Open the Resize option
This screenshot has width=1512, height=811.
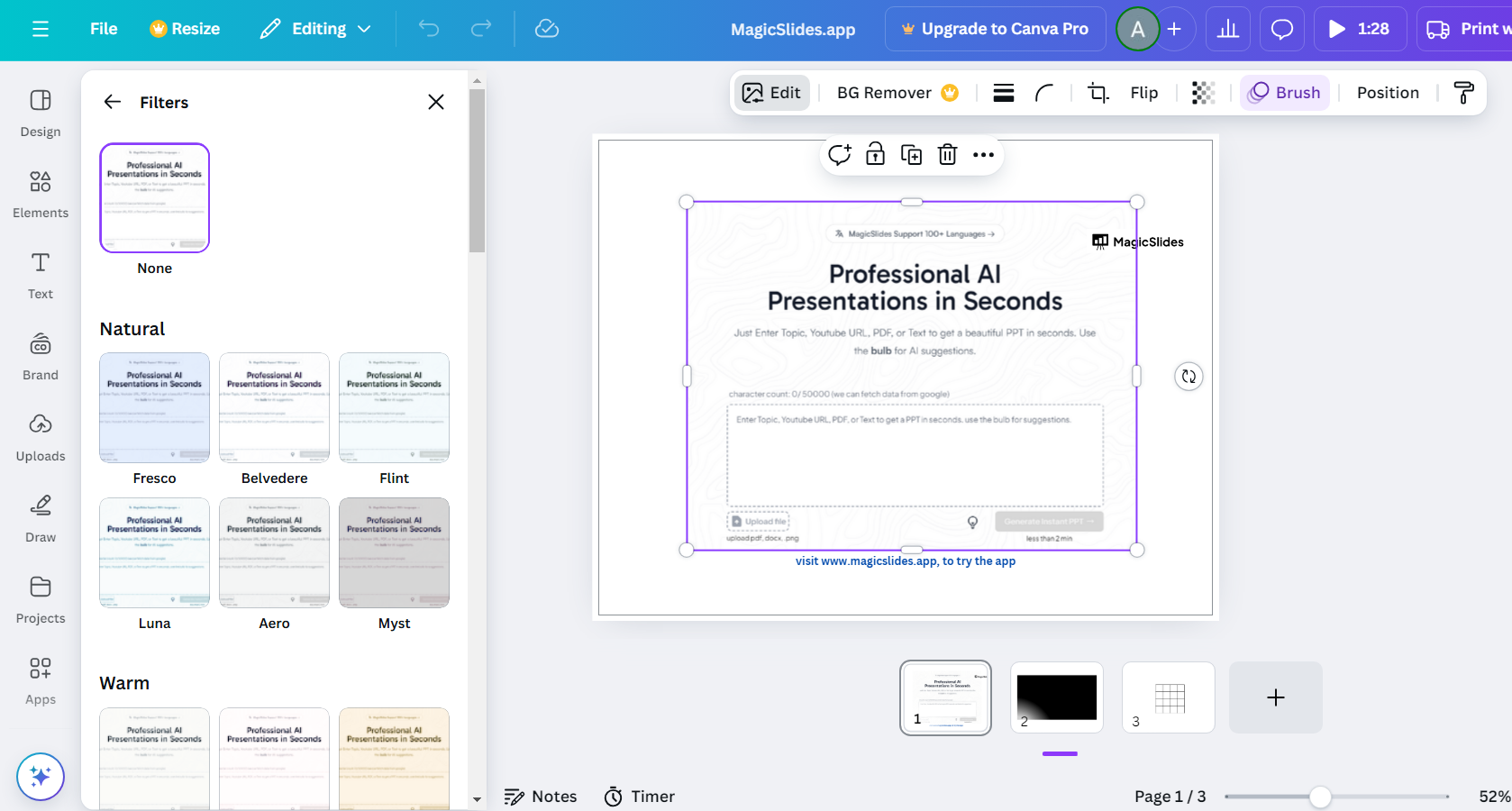(185, 29)
